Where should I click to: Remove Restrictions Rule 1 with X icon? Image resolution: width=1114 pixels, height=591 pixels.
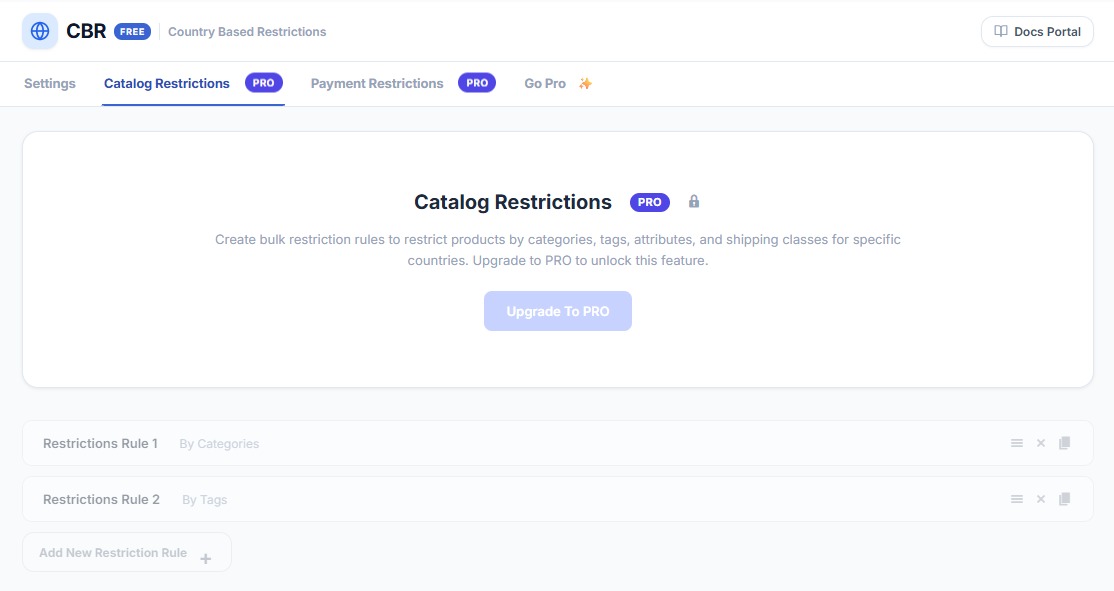1041,443
